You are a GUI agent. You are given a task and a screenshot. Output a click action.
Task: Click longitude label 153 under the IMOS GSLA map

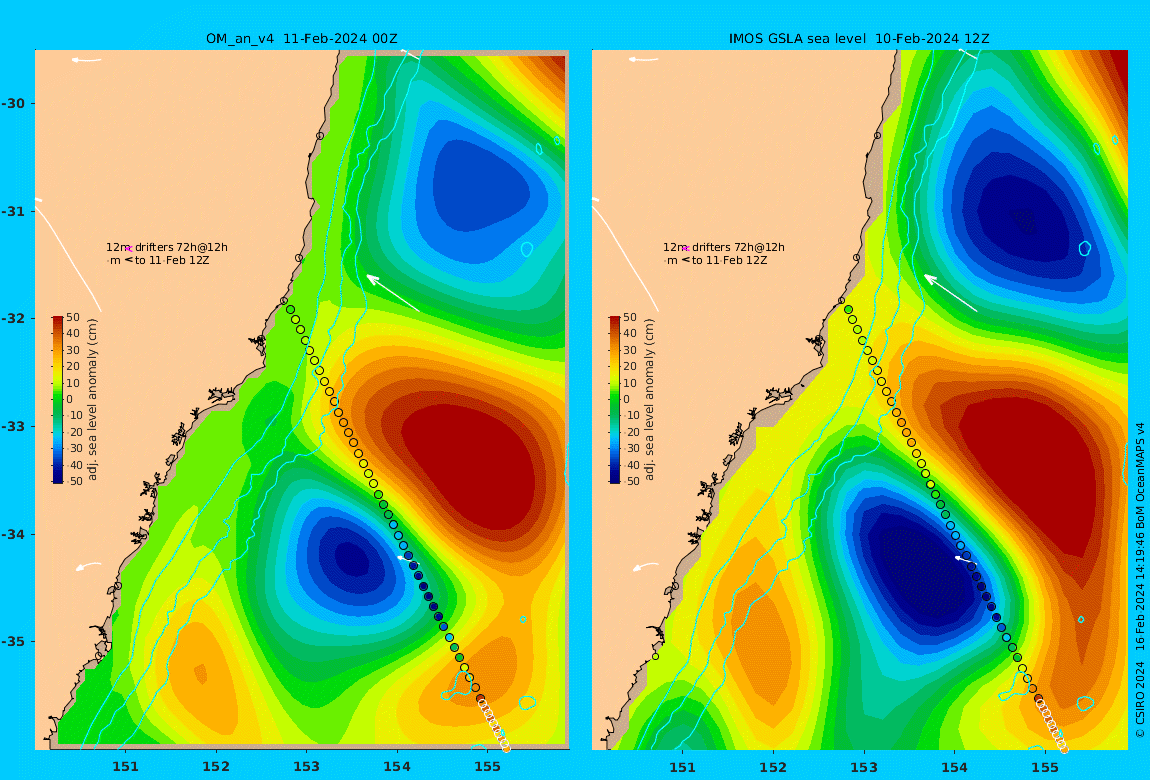point(864,767)
